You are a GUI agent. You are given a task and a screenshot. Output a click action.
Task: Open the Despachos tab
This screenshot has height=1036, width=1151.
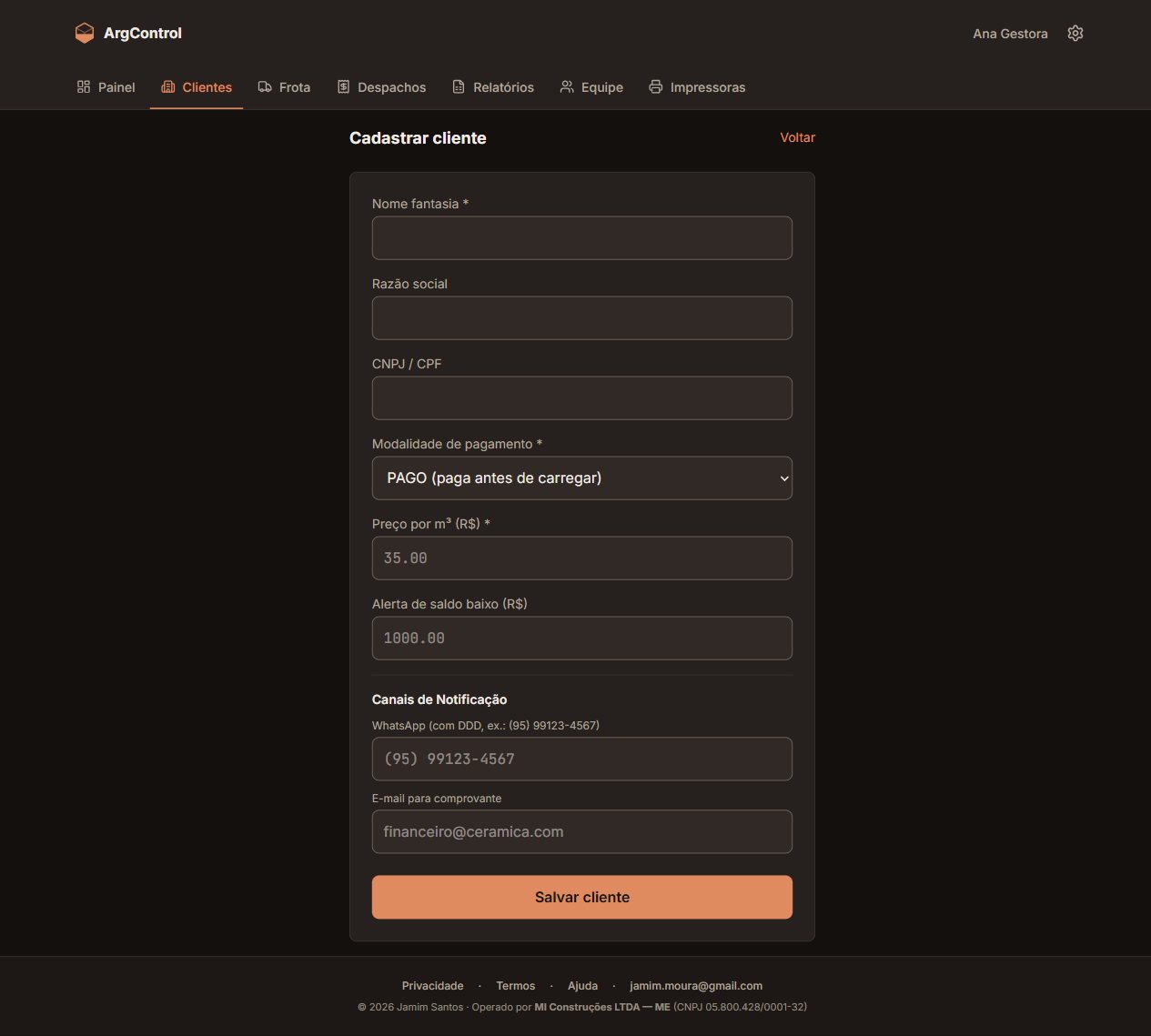click(381, 87)
